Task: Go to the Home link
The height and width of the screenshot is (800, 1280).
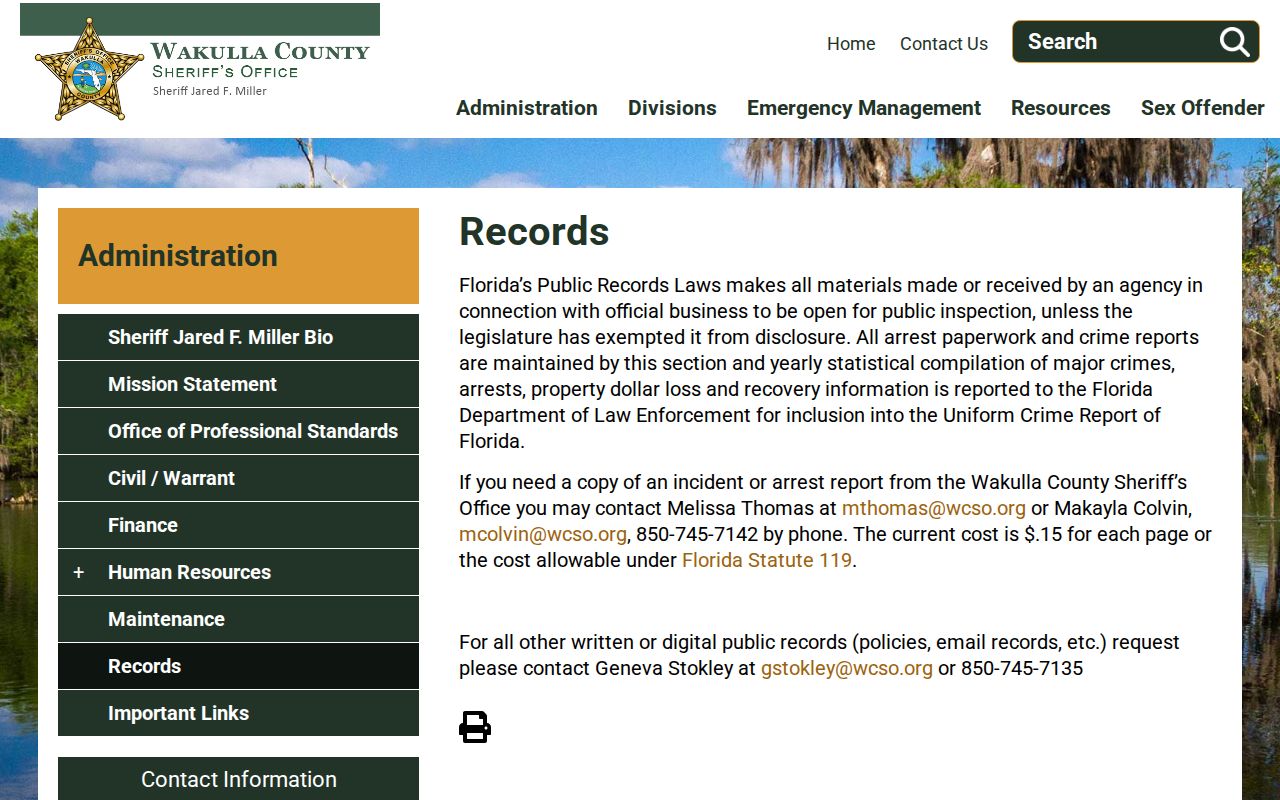Action: coord(851,44)
